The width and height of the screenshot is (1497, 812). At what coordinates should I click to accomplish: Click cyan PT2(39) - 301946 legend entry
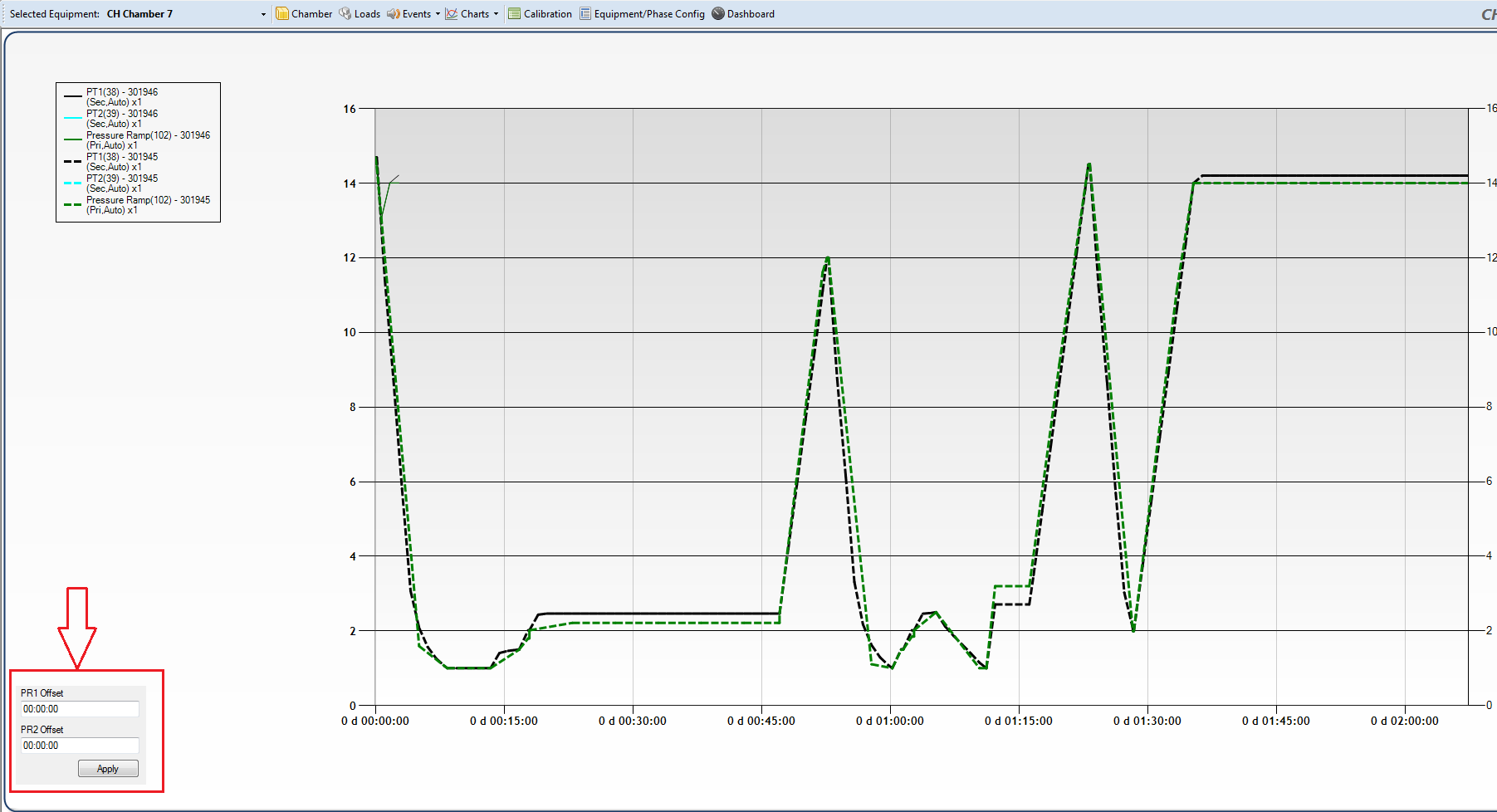121,119
